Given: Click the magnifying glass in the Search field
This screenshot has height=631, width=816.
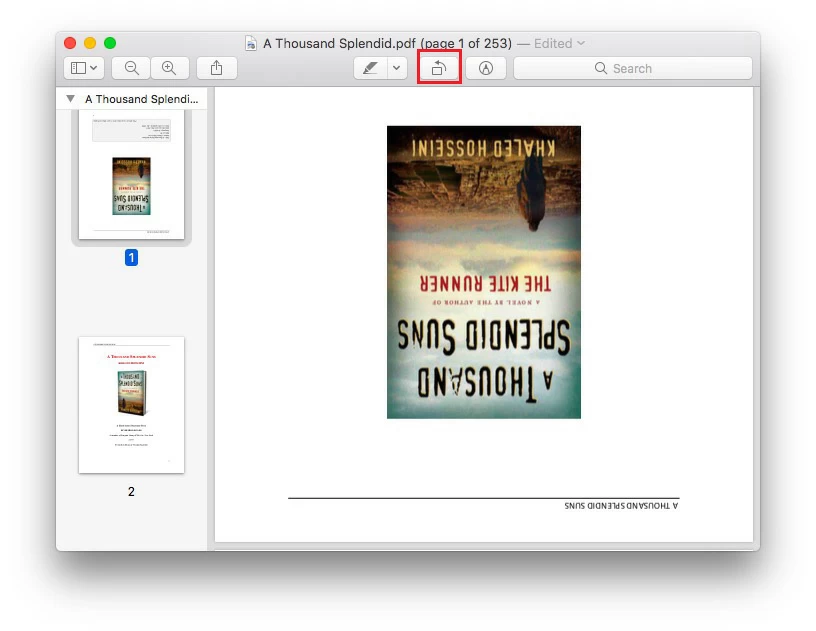Looking at the screenshot, I should click(x=600, y=68).
